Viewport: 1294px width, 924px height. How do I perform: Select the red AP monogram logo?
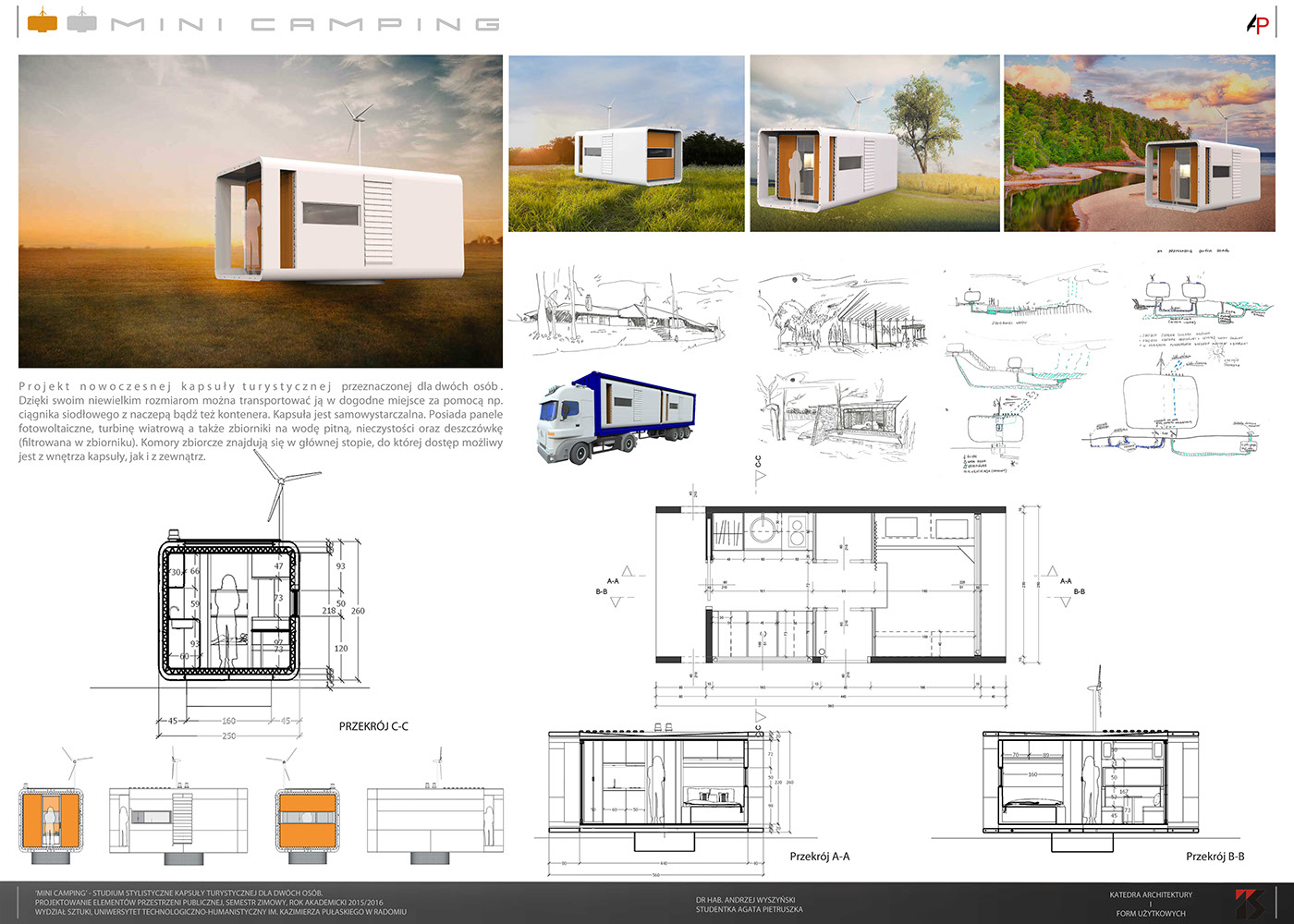(1257, 23)
